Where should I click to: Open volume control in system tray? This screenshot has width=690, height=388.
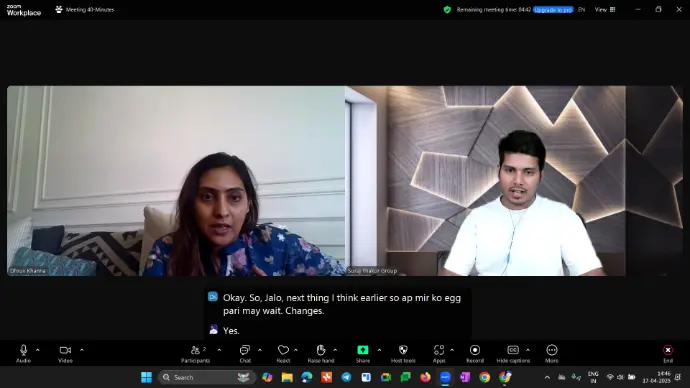(620, 377)
